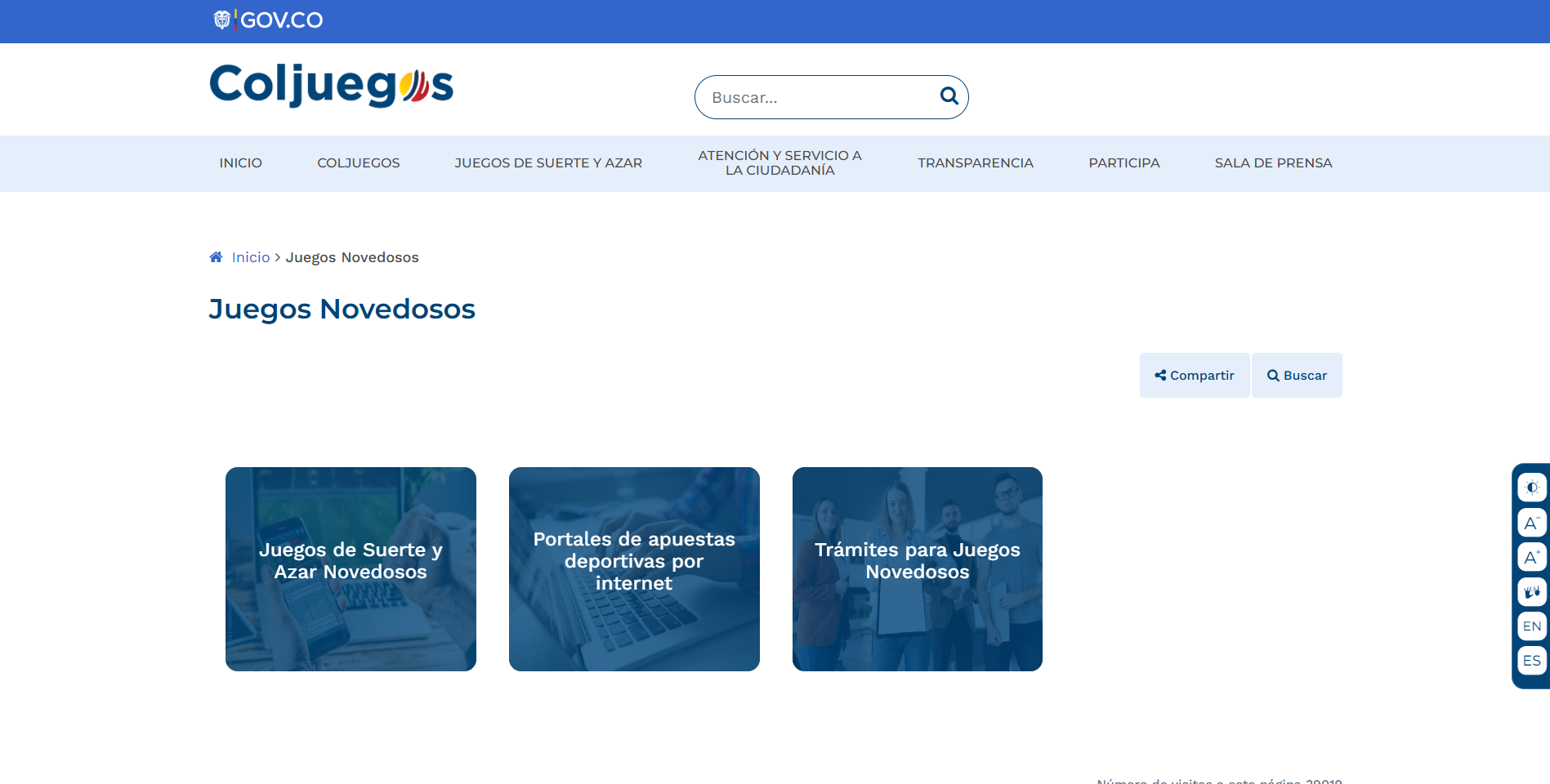Open the Coljuegos logo homepage link
The height and width of the screenshot is (784, 1550).
(x=331, y=86)
